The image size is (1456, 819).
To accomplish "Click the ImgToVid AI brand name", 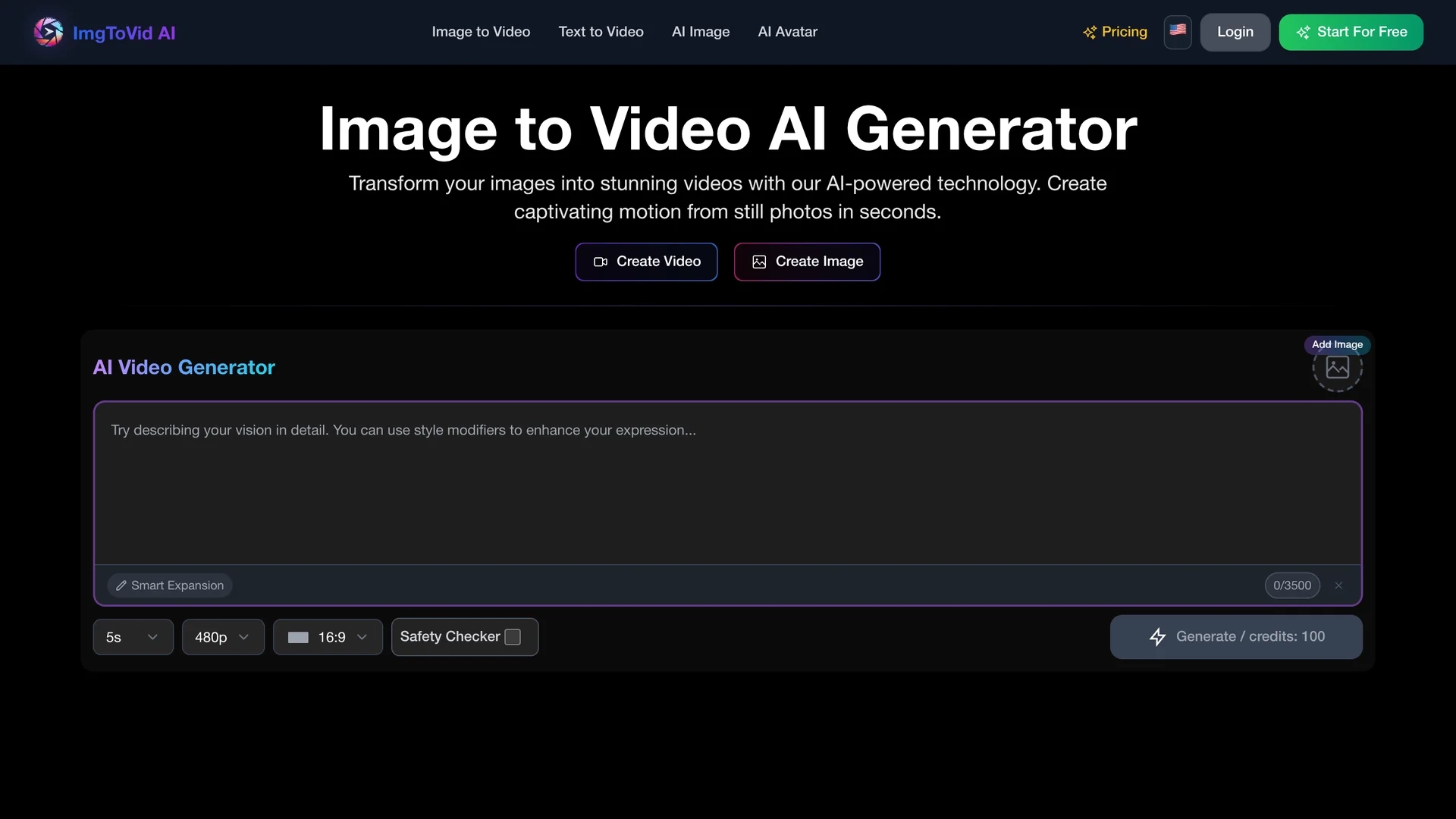I will [x=124, y=33].
